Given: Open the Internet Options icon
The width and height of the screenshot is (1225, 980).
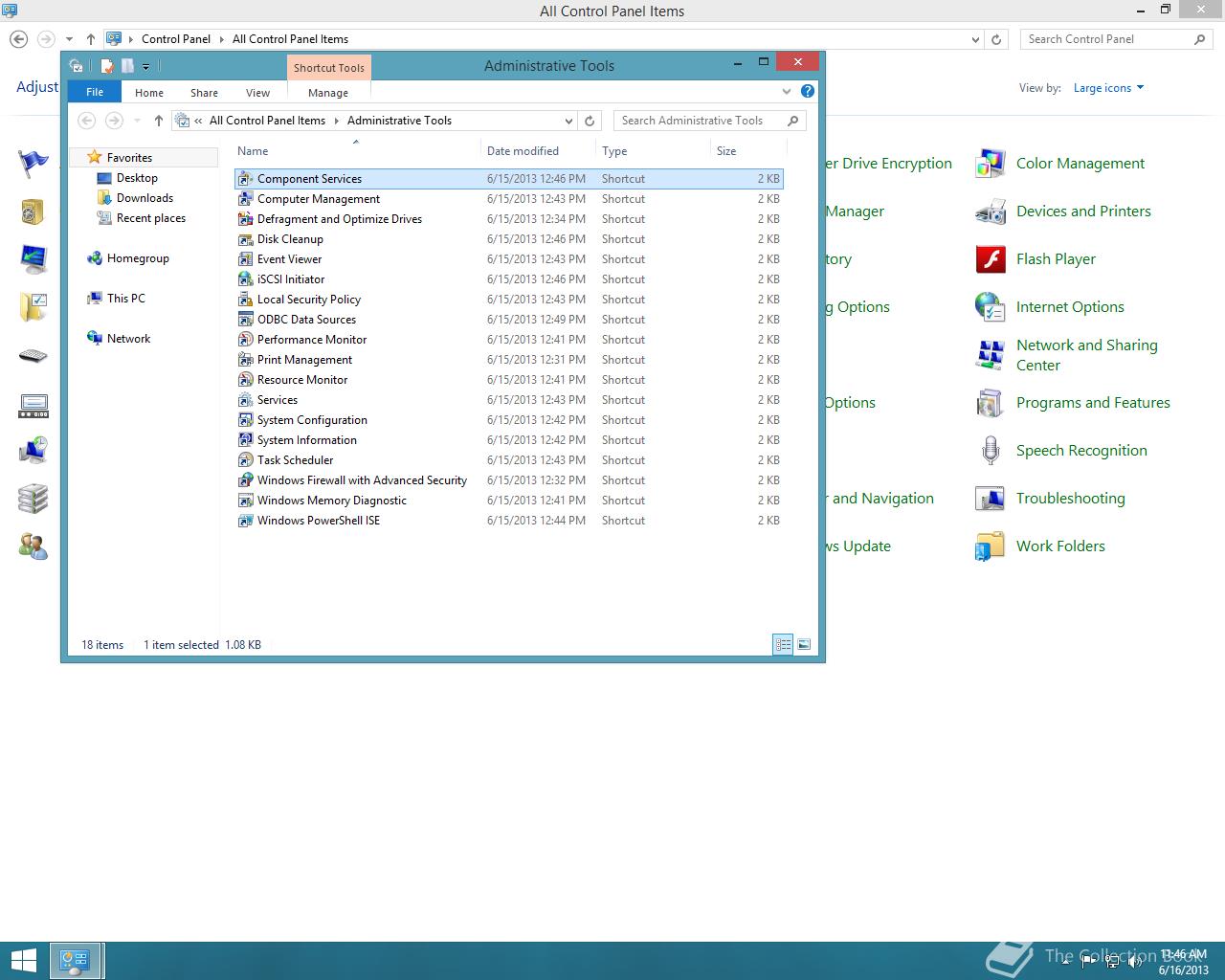Looking at the screenshot, I should pyautogui.click(x=990, y=307).
